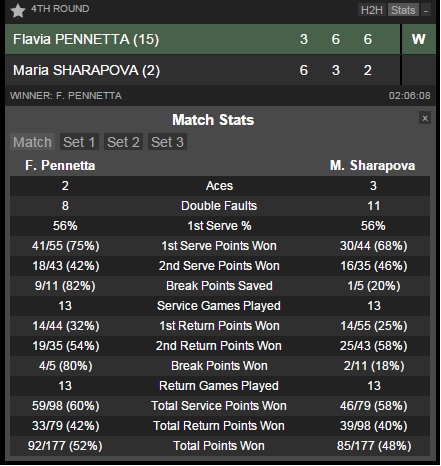The height and width of the screenshot is (466, 441).
Task: Click the Total Points Won row
Action: click(x=220, y=446)
